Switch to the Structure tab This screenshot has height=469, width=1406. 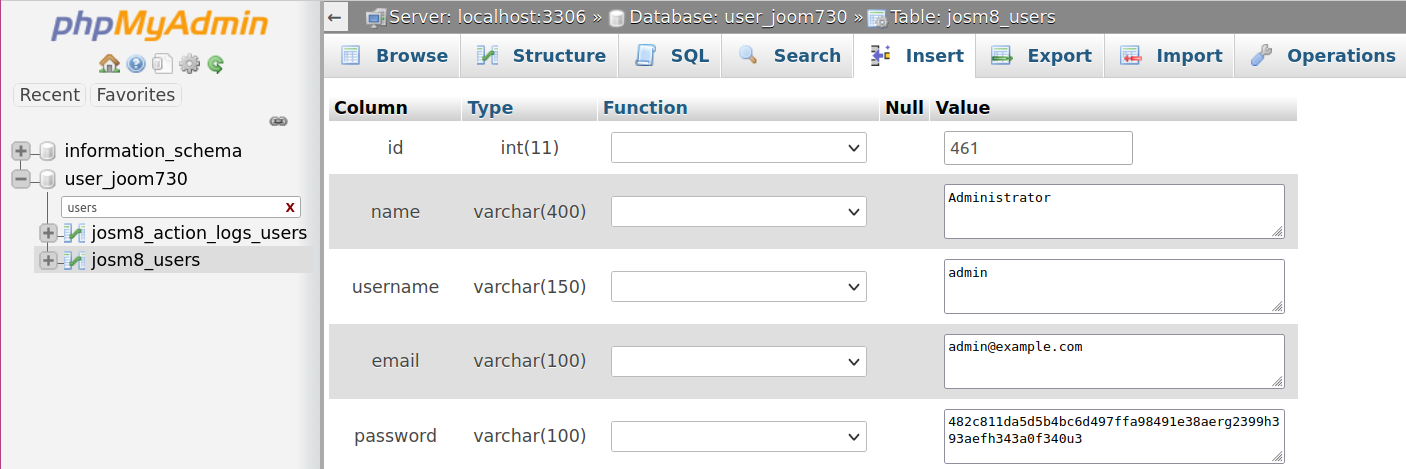(541, 56)
